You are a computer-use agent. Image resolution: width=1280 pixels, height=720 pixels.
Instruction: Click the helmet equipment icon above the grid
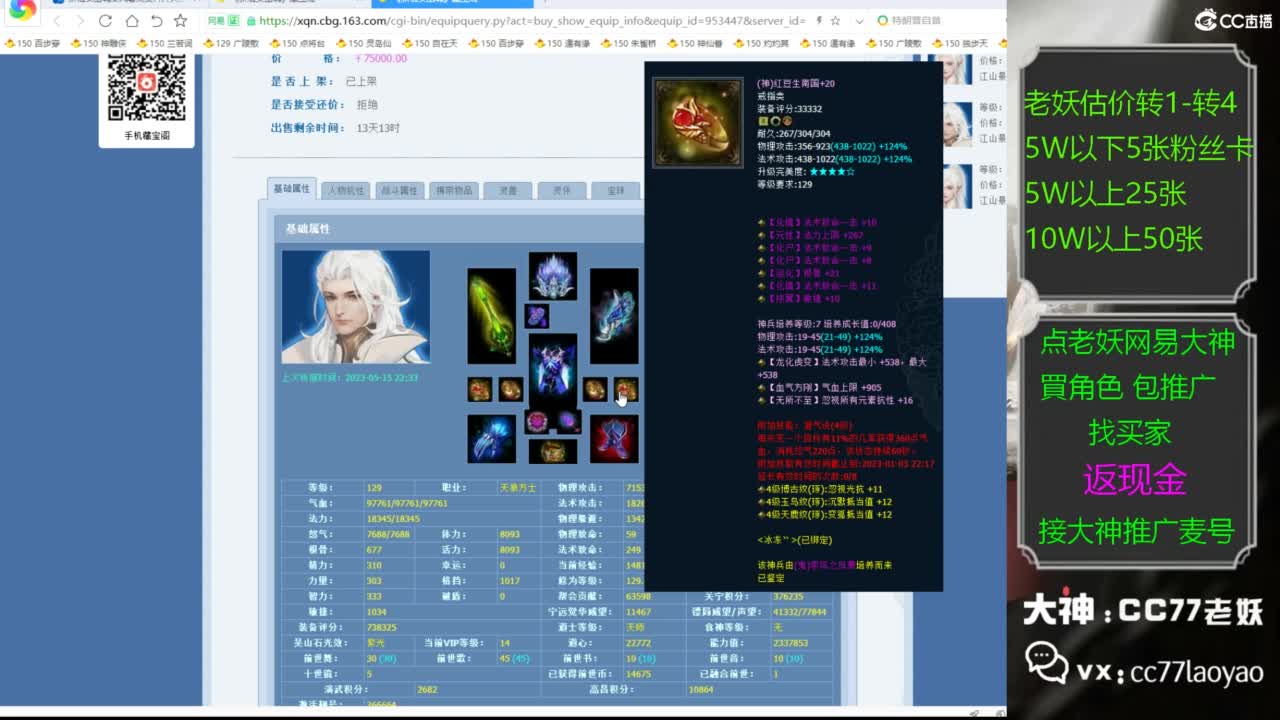[552, 276]
